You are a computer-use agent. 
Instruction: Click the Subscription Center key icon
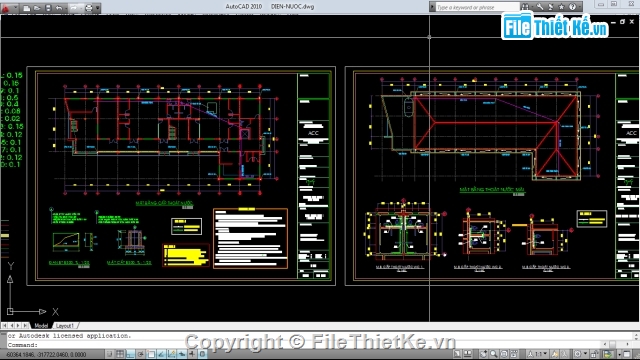pyautogui.click(x=540, y=7)
